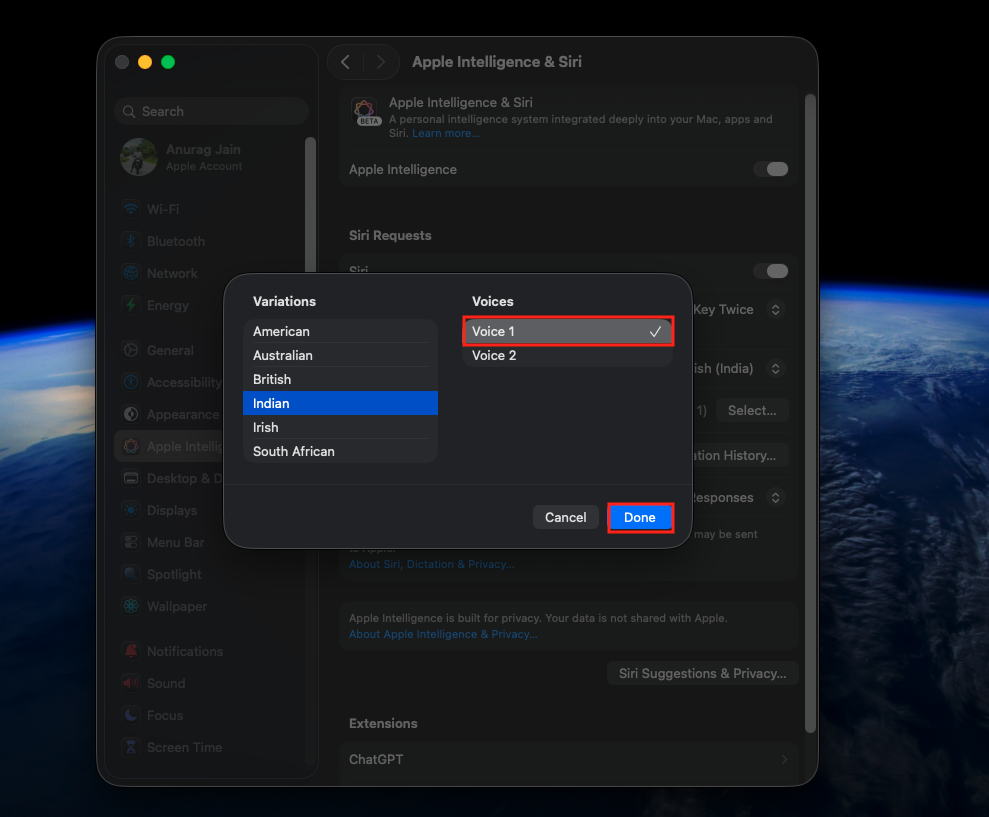The width and height of the screenshot is (989, 817).
Task: Select Voice 2 in the Voices list
Action: coord(494,354)
